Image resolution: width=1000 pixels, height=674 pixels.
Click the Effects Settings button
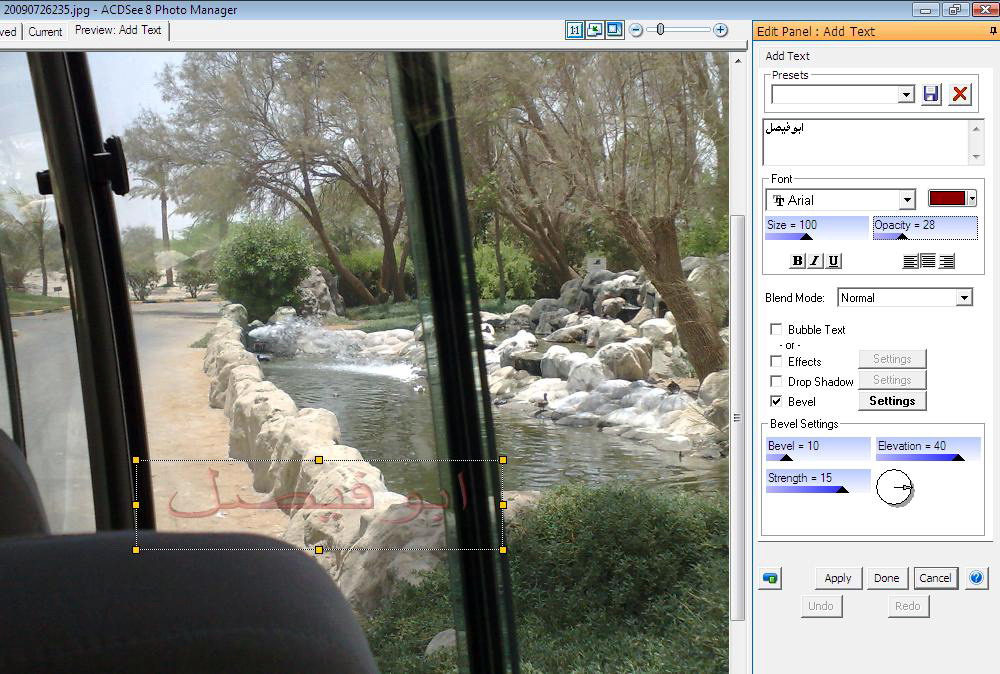coord(892,359)
